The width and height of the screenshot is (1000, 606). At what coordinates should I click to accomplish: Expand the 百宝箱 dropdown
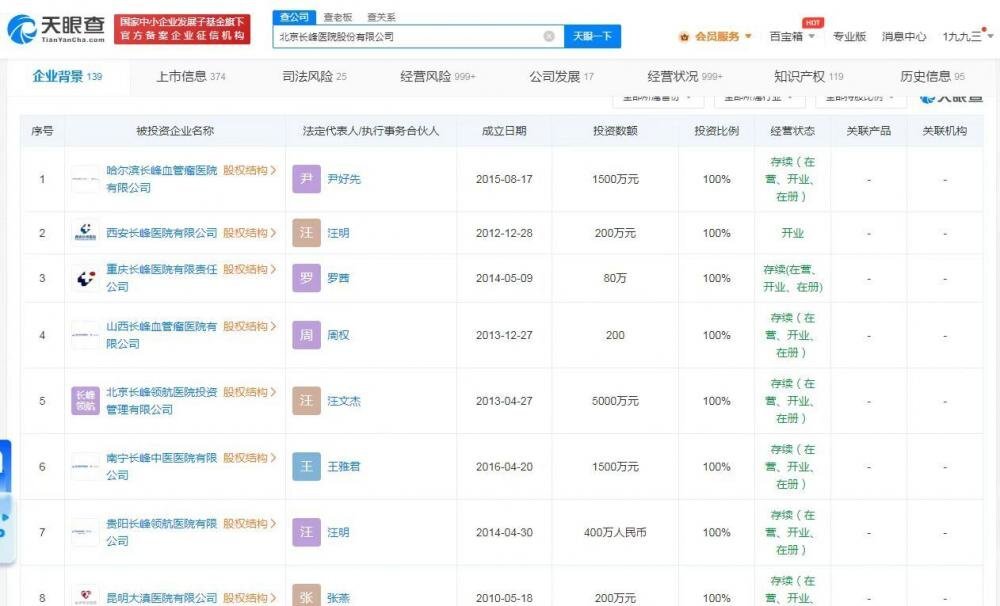coord(792,37)
